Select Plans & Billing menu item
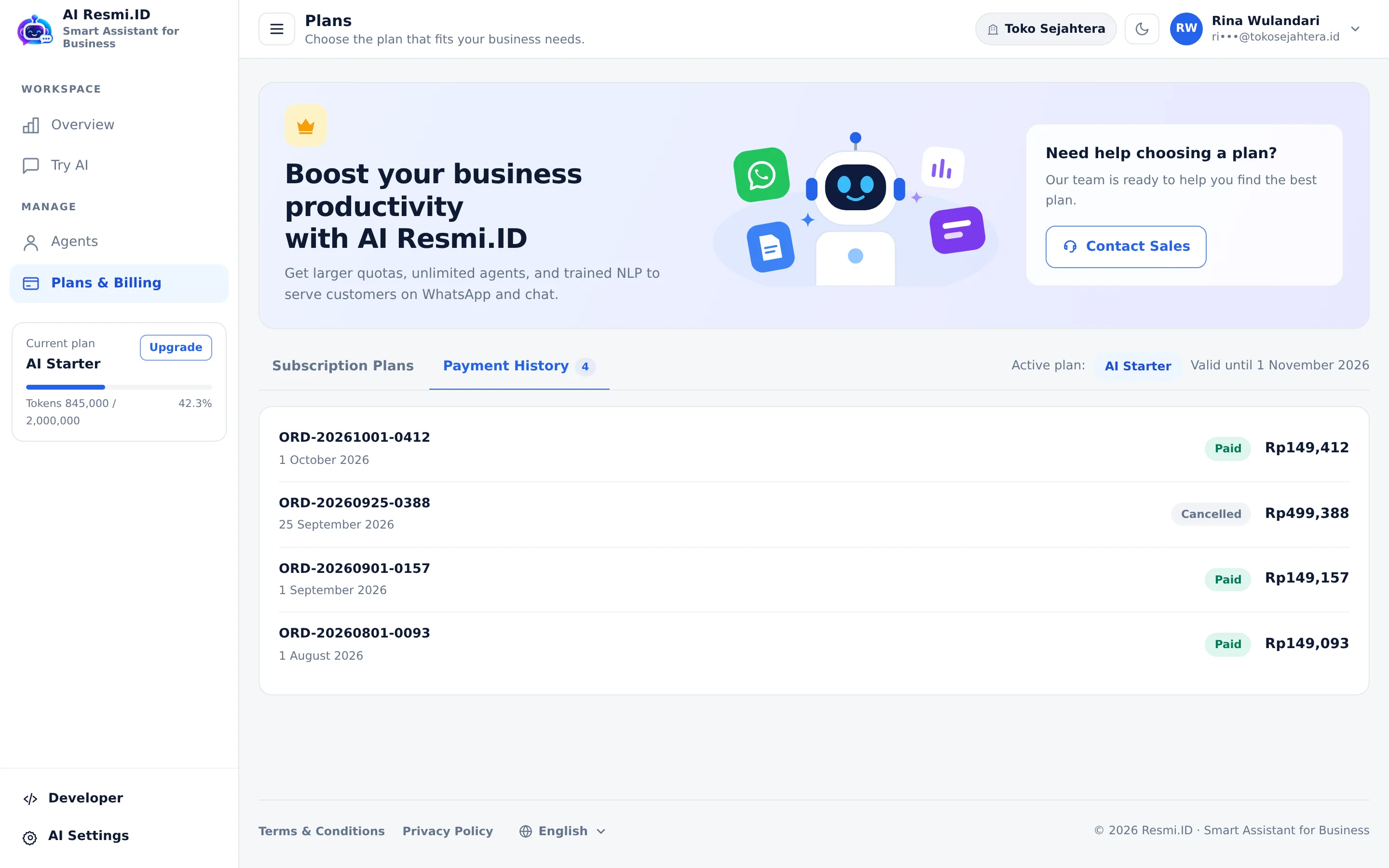 [119, 283]
